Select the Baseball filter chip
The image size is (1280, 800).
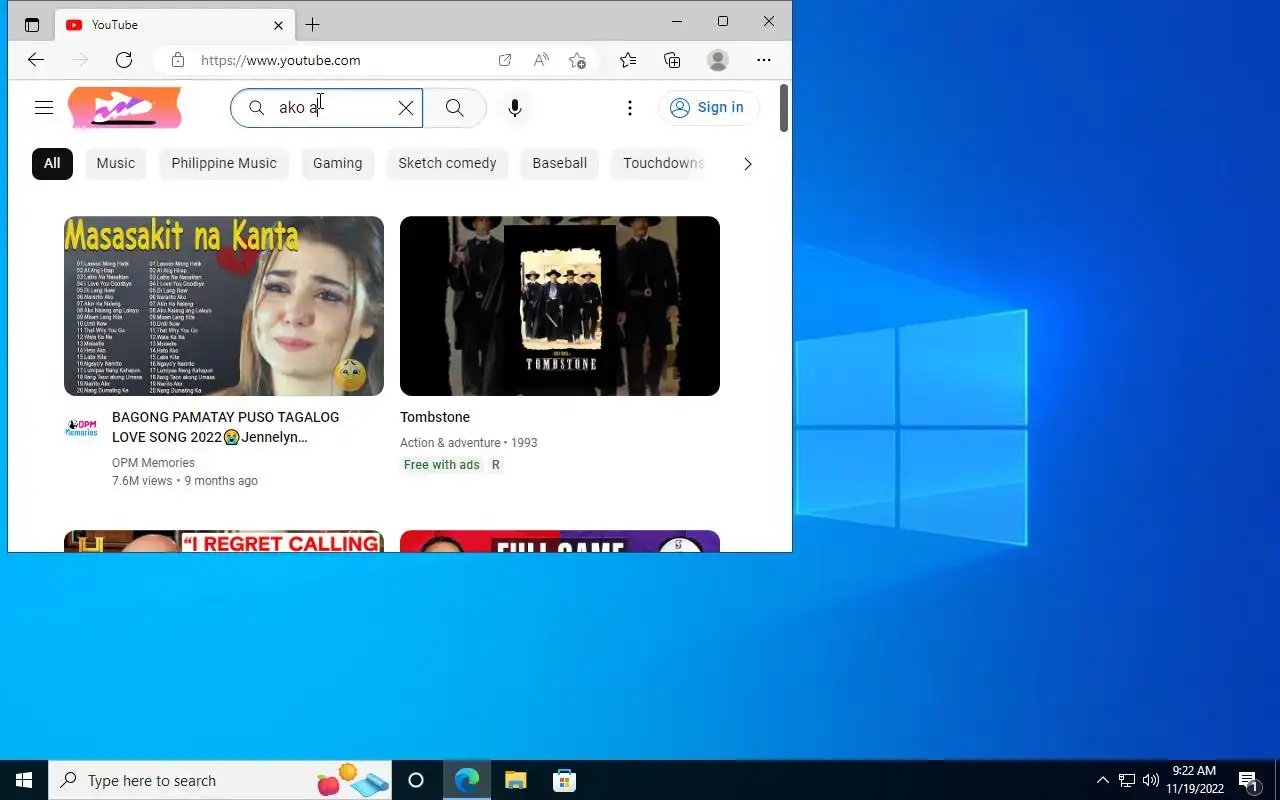560,163
